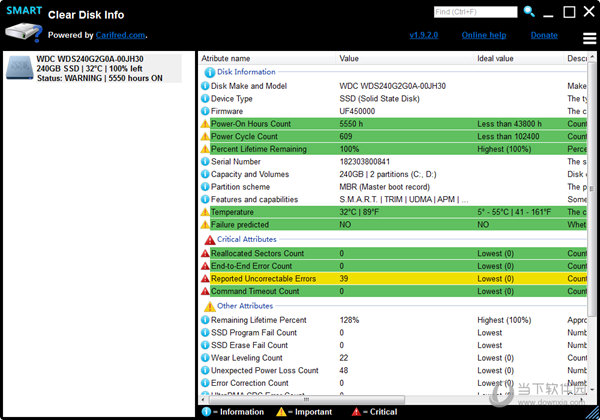Click the Command Timeout Count row label
Image resolution: width=600 pixels, height=420 pixels.
(255, 291)
